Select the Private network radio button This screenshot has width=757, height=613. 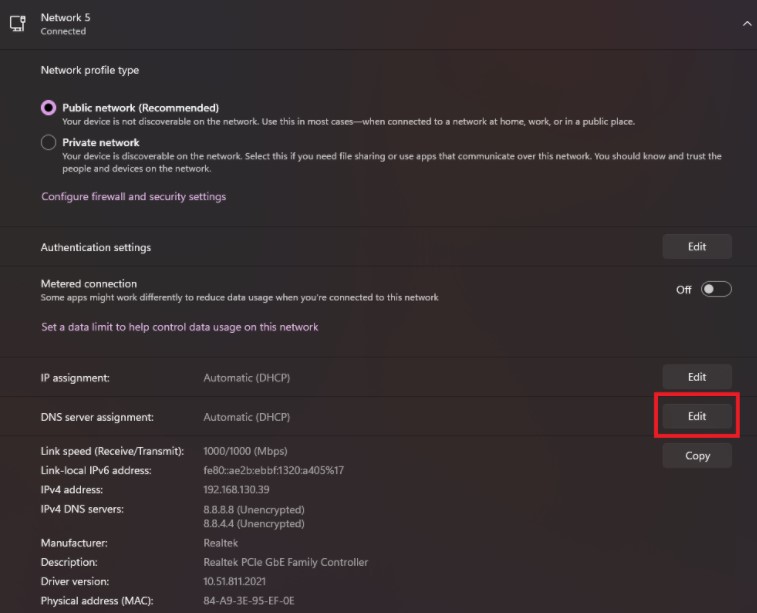[x=48, y=142]
